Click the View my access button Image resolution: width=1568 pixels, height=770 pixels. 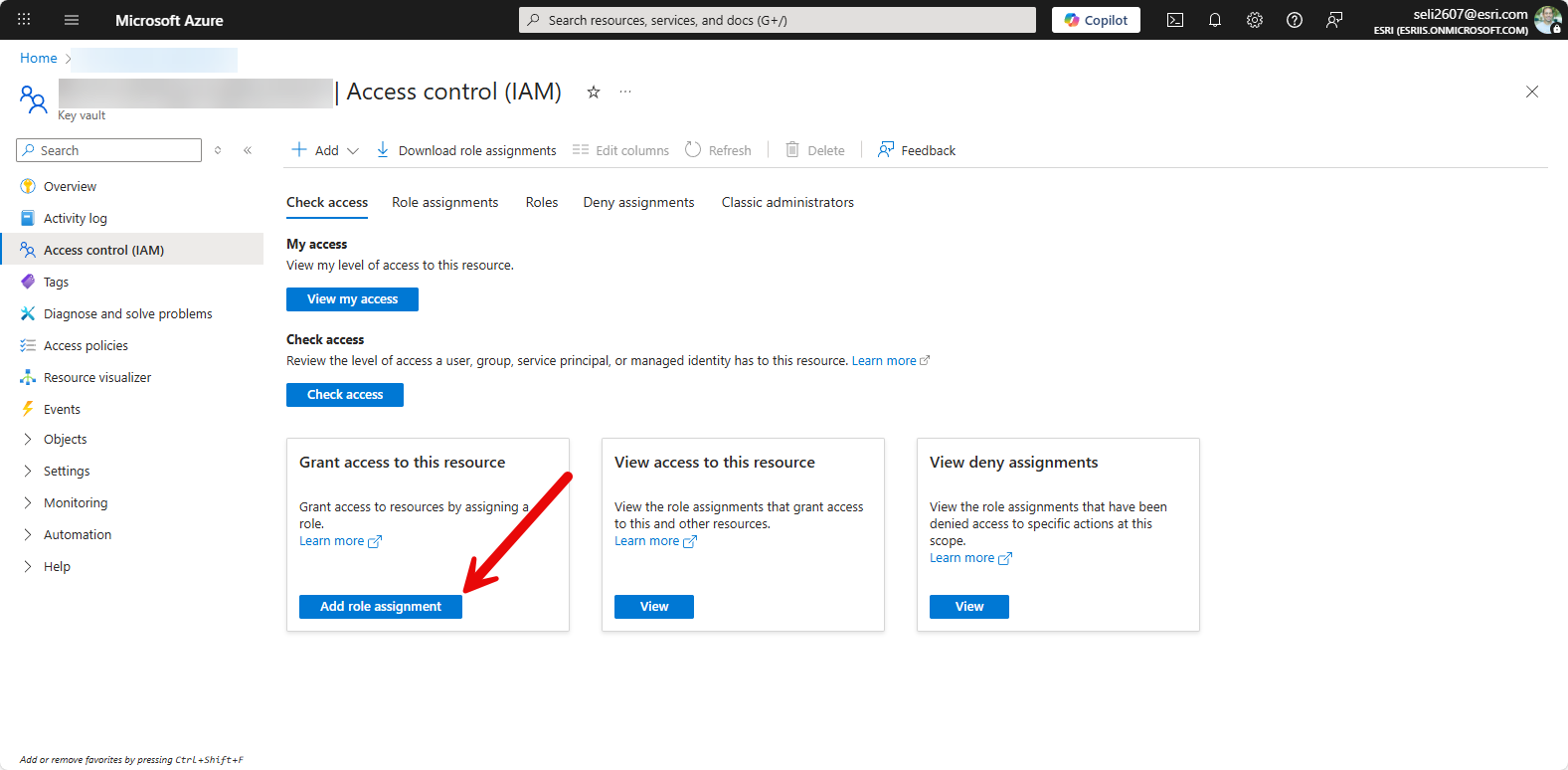[352, 299]
